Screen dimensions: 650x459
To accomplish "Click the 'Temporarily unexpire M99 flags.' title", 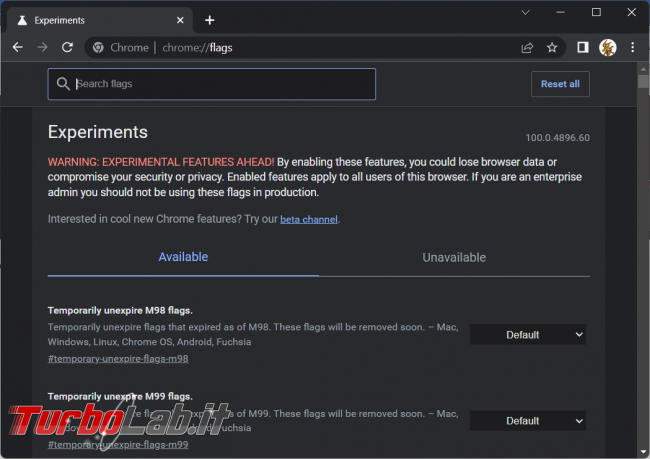I will click(x=120, y=396).
